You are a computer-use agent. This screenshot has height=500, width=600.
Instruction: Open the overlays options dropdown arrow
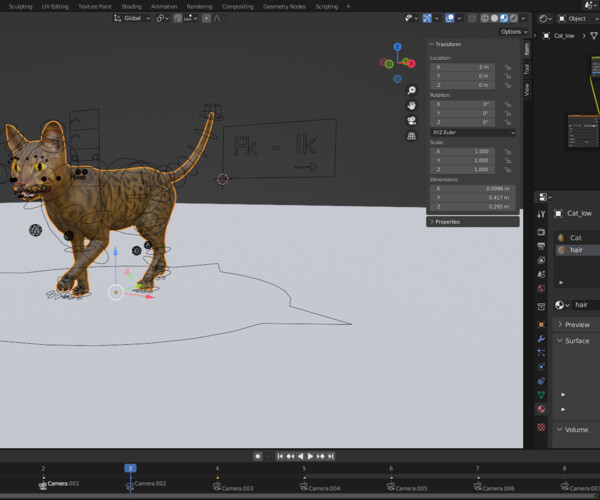pos(459,18)
